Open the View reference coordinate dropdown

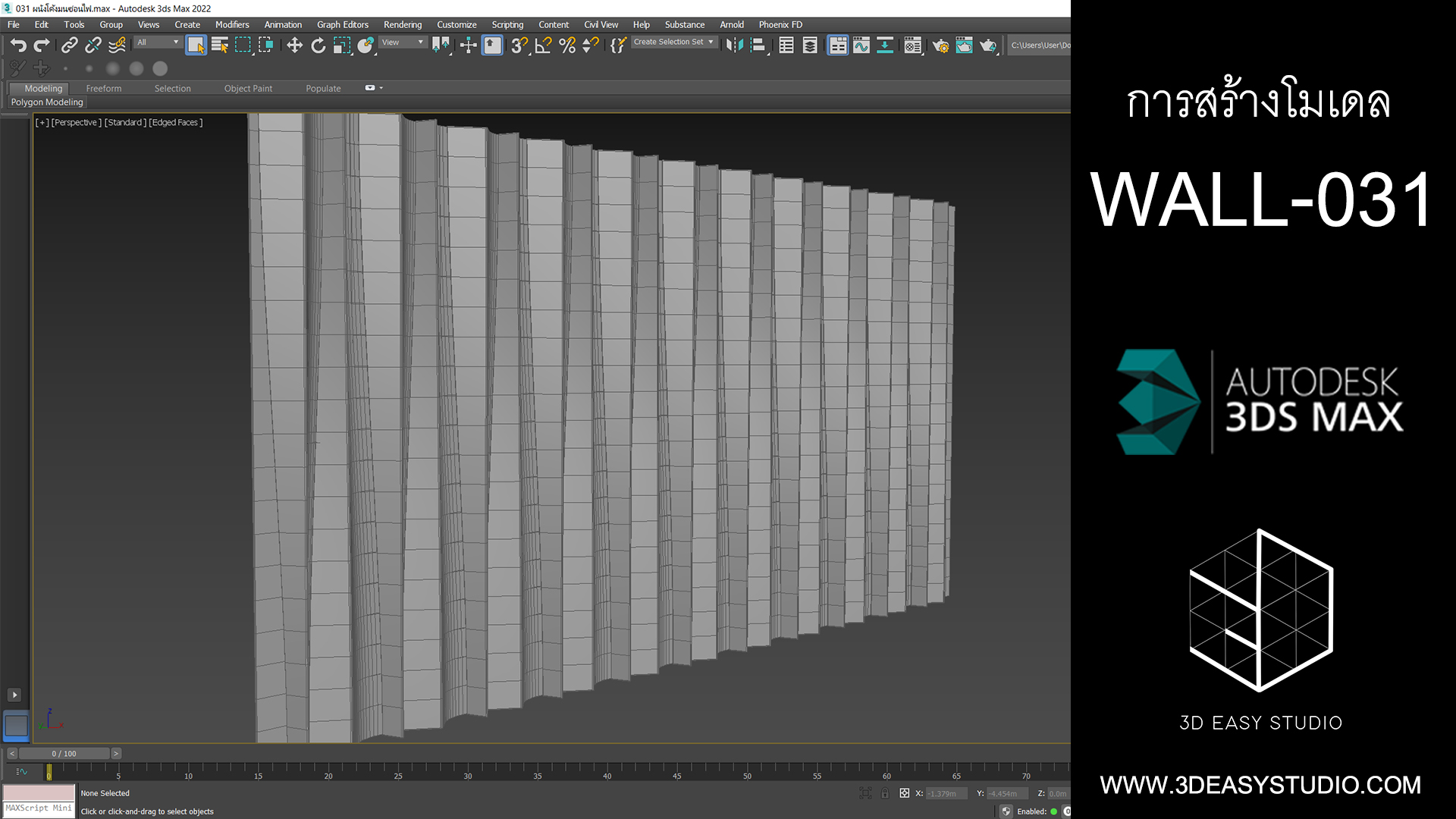tap(403, 42)
